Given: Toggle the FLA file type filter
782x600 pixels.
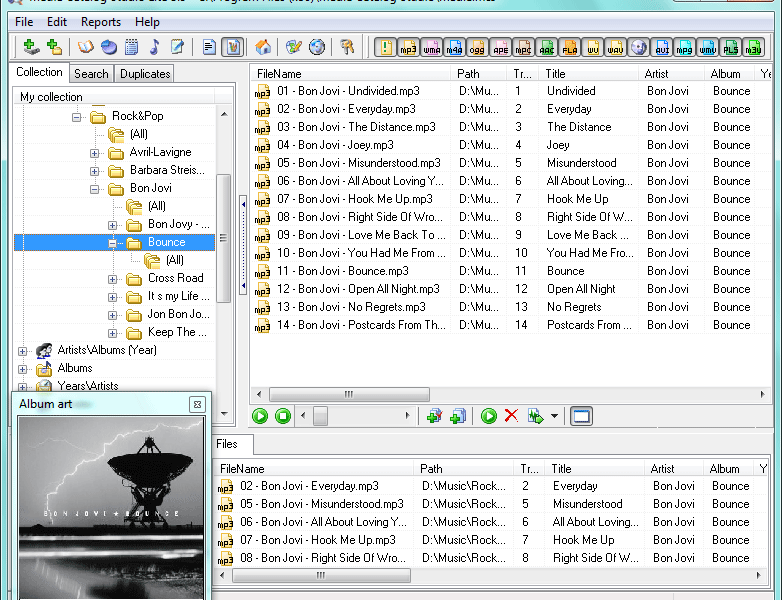Looking at the screenshot, I should (x=570, y=47).
